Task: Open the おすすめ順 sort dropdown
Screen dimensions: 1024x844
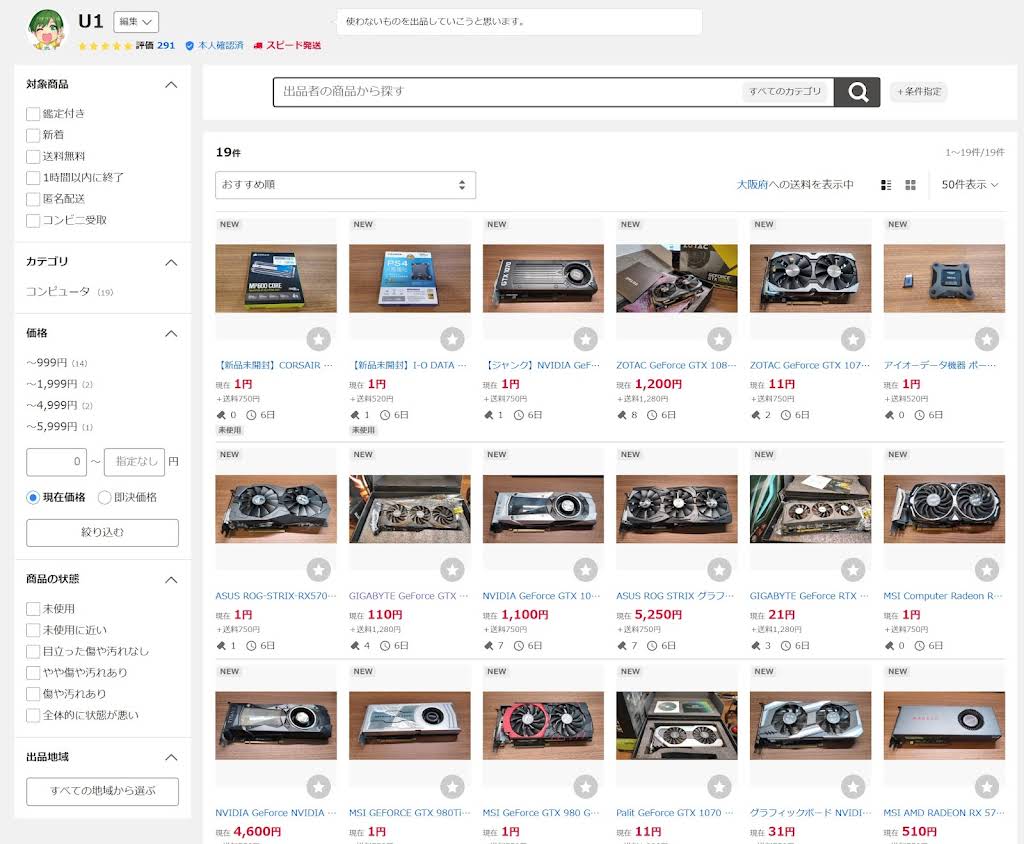Action: (345, 185)
